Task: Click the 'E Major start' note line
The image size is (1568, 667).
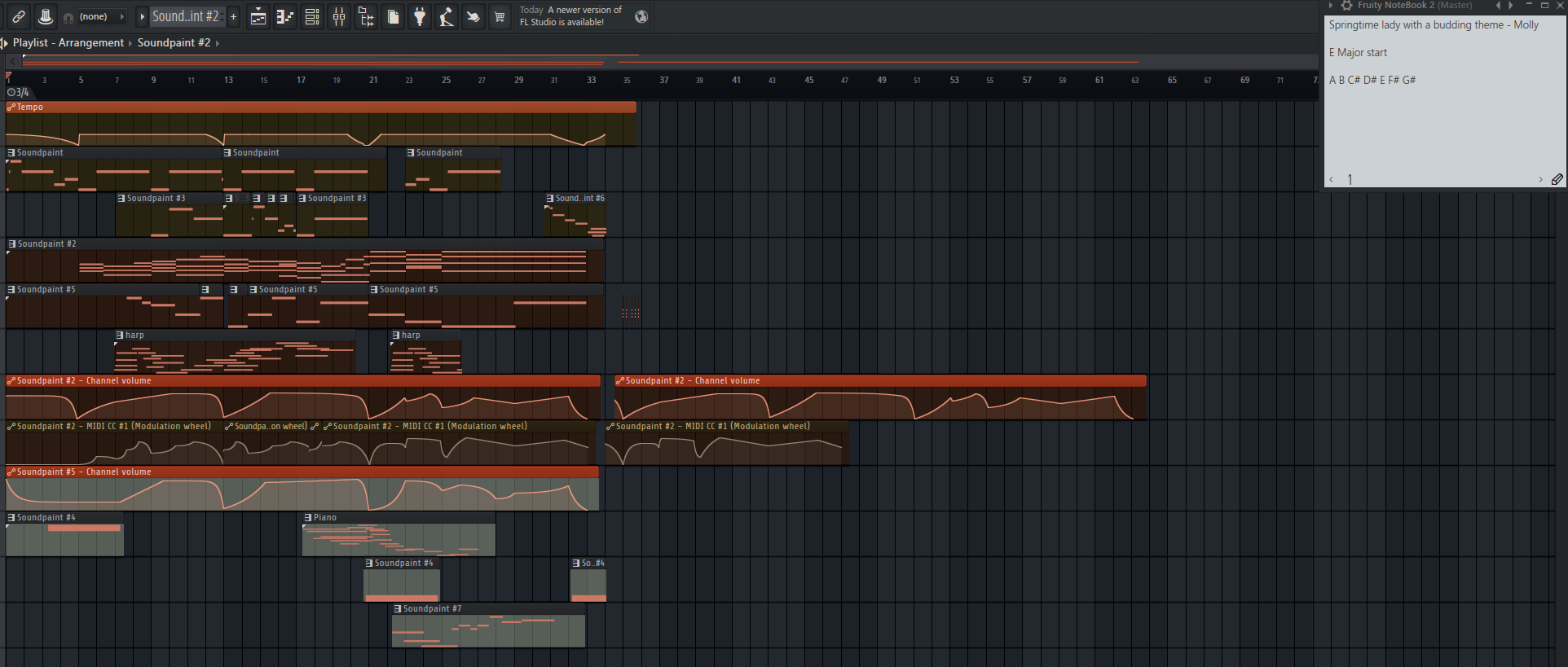Action: point(1358,53)
